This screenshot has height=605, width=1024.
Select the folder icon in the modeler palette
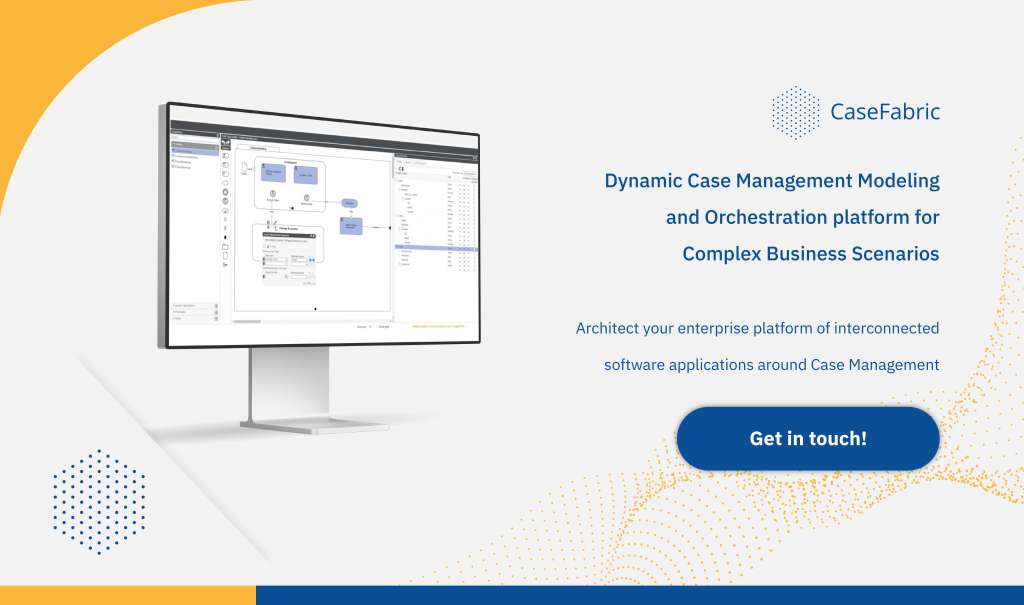(x=226, y=246)
